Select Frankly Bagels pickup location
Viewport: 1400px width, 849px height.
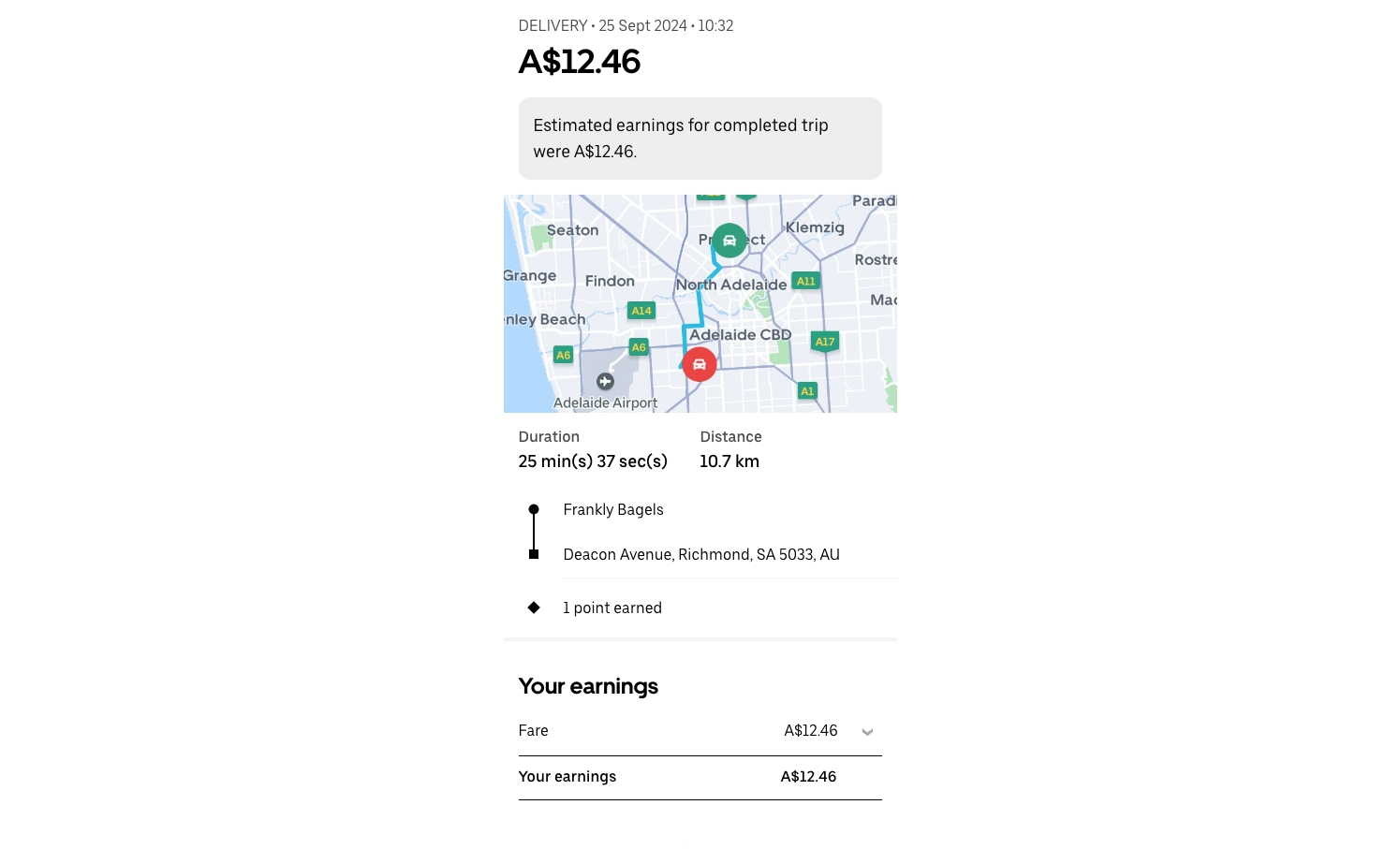(613, 510)
